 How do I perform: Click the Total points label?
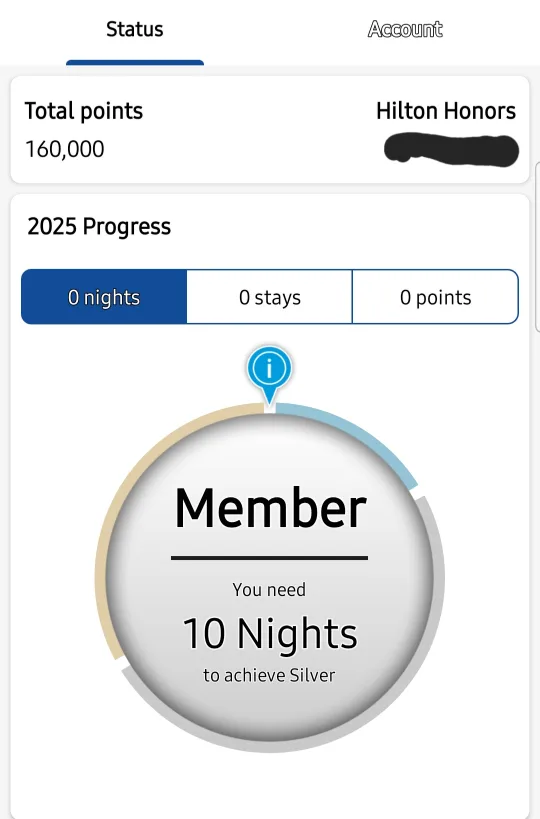(x=84, y=111)
